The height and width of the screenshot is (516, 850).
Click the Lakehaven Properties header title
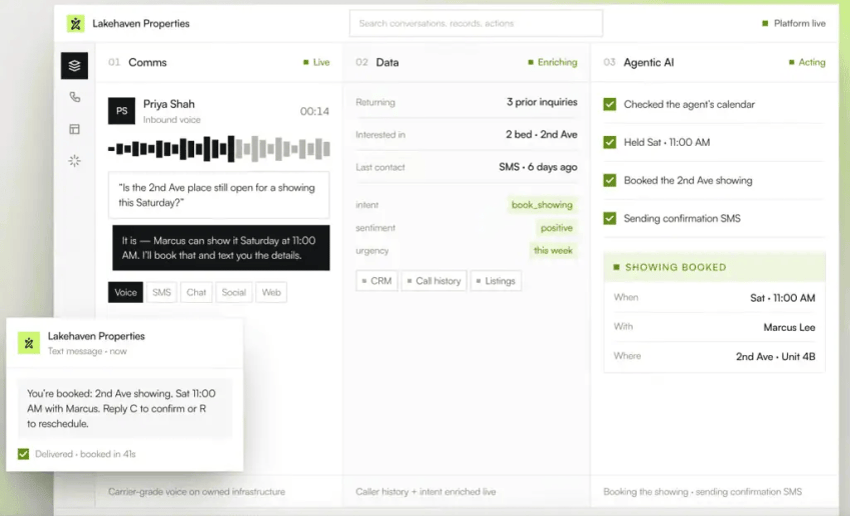coord(141,23)
